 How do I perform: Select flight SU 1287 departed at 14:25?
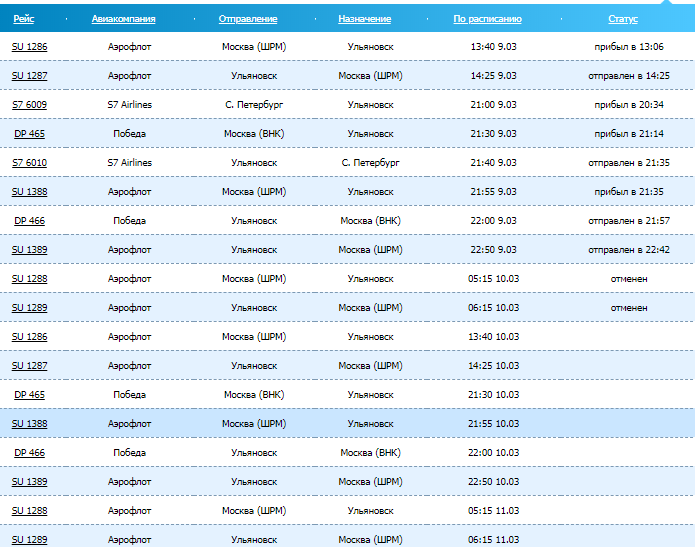pyautogui.click(x=29, y=75)
